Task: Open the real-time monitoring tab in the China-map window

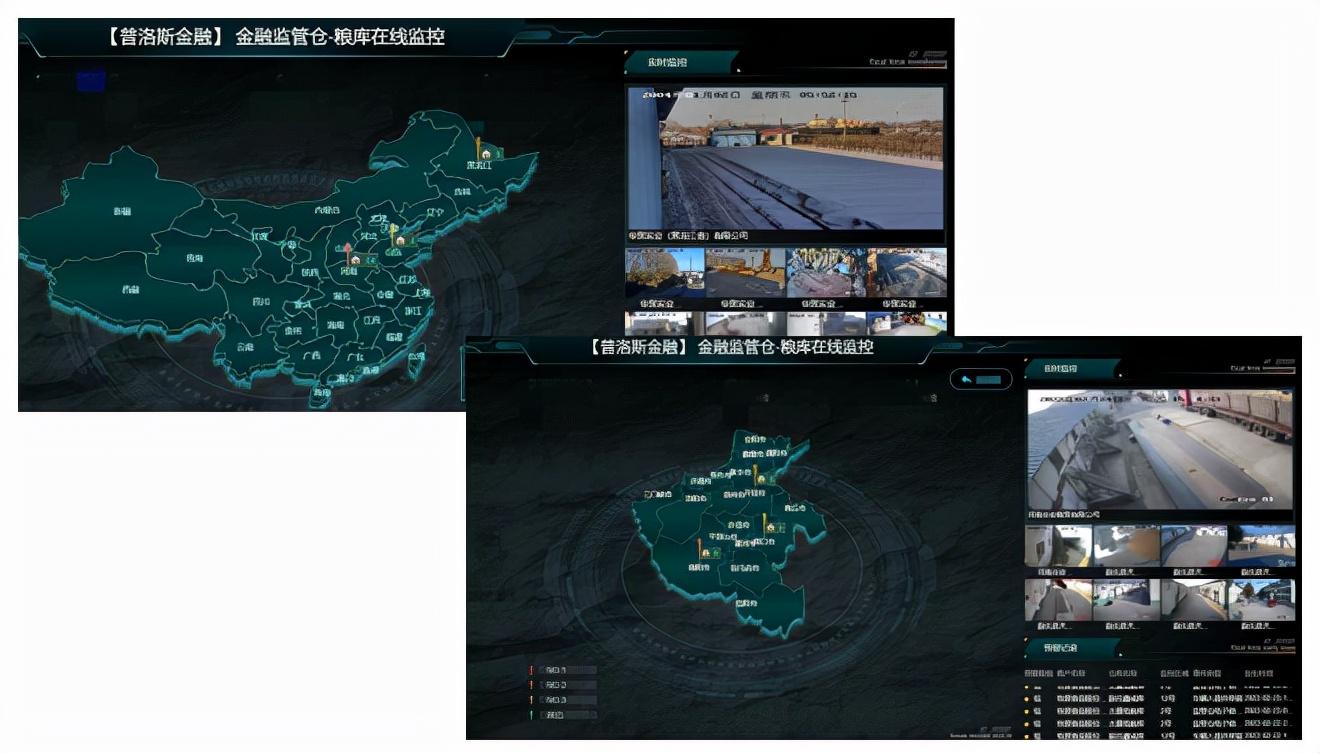Action: 681,62
